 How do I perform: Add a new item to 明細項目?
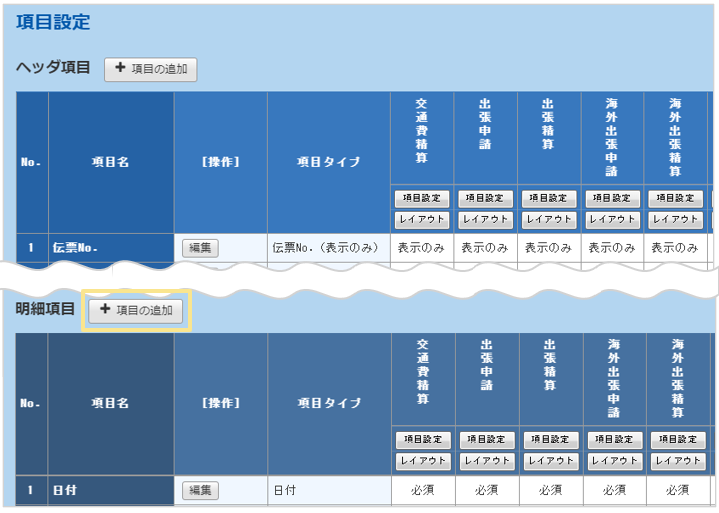click(x=136, y=311)
